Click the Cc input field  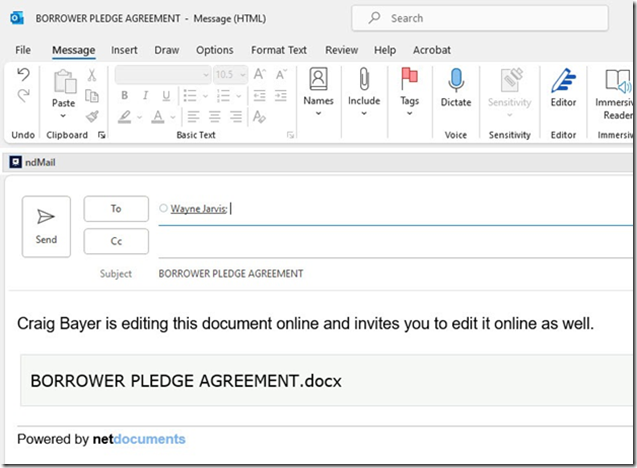pyautogui.click(x=396, y=242)
